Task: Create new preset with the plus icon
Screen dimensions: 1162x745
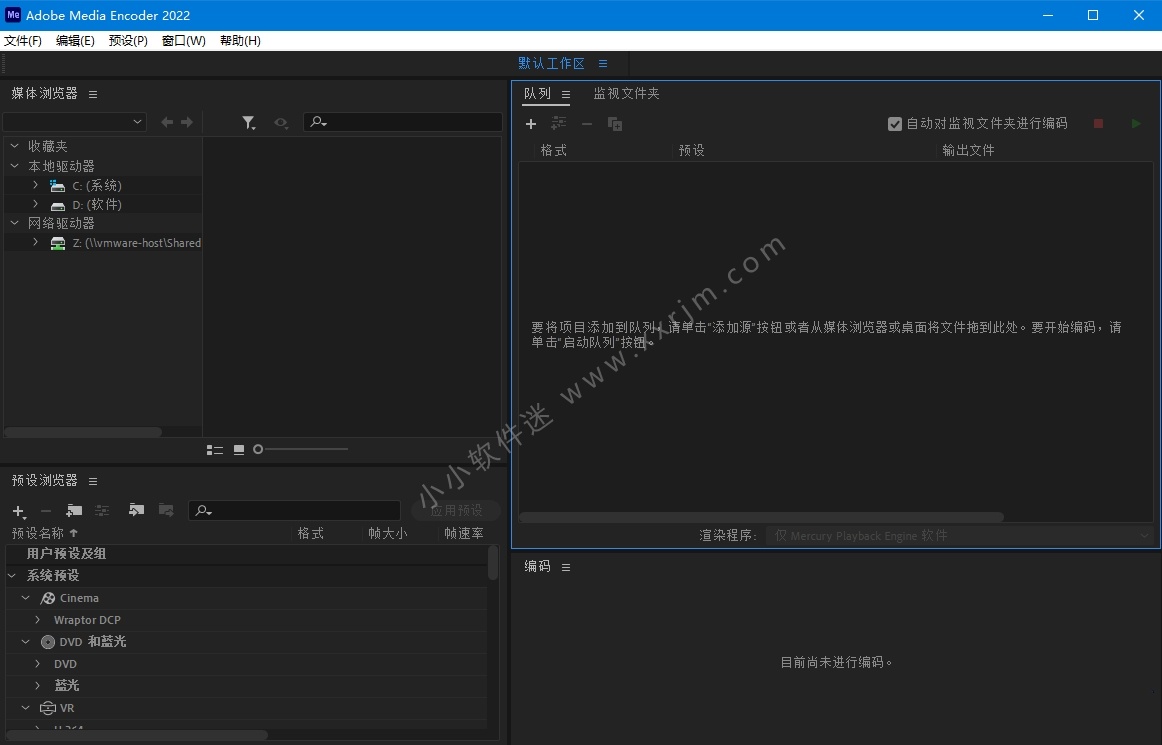Action: pyautogui.click(x=18, y=511)
